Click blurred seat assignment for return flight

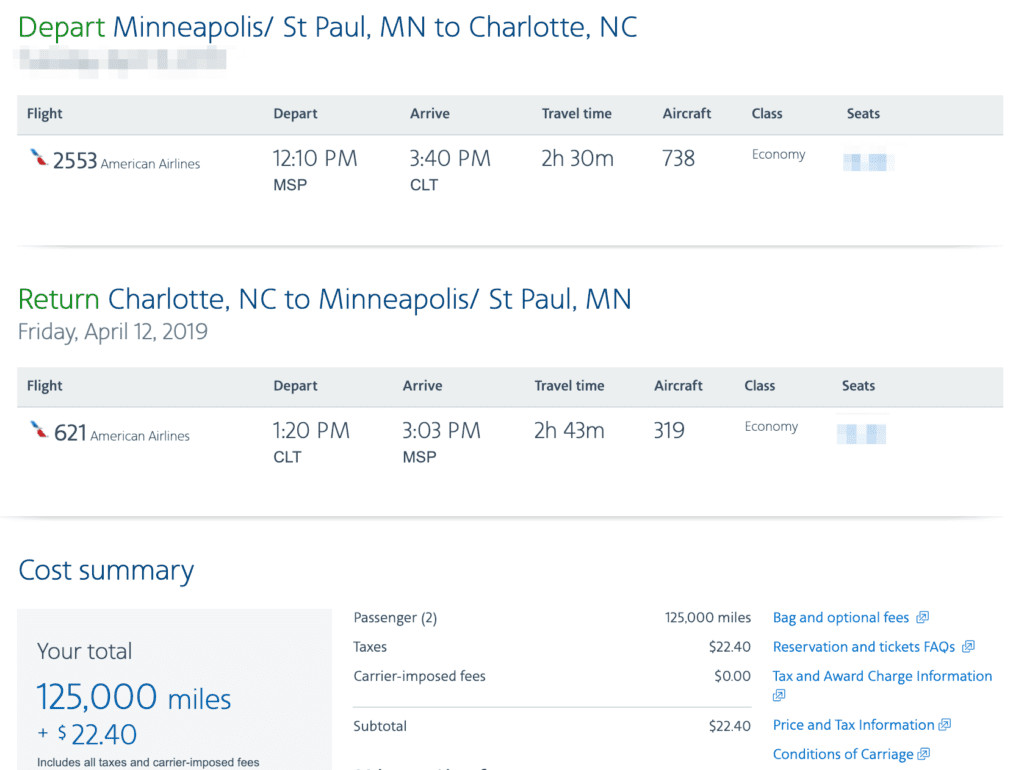[x=861, y=433]
